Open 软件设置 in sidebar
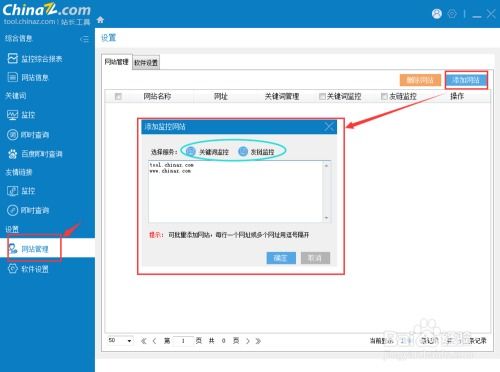The image size is (500, 372). pyautogui.click(x=28, y=269)
